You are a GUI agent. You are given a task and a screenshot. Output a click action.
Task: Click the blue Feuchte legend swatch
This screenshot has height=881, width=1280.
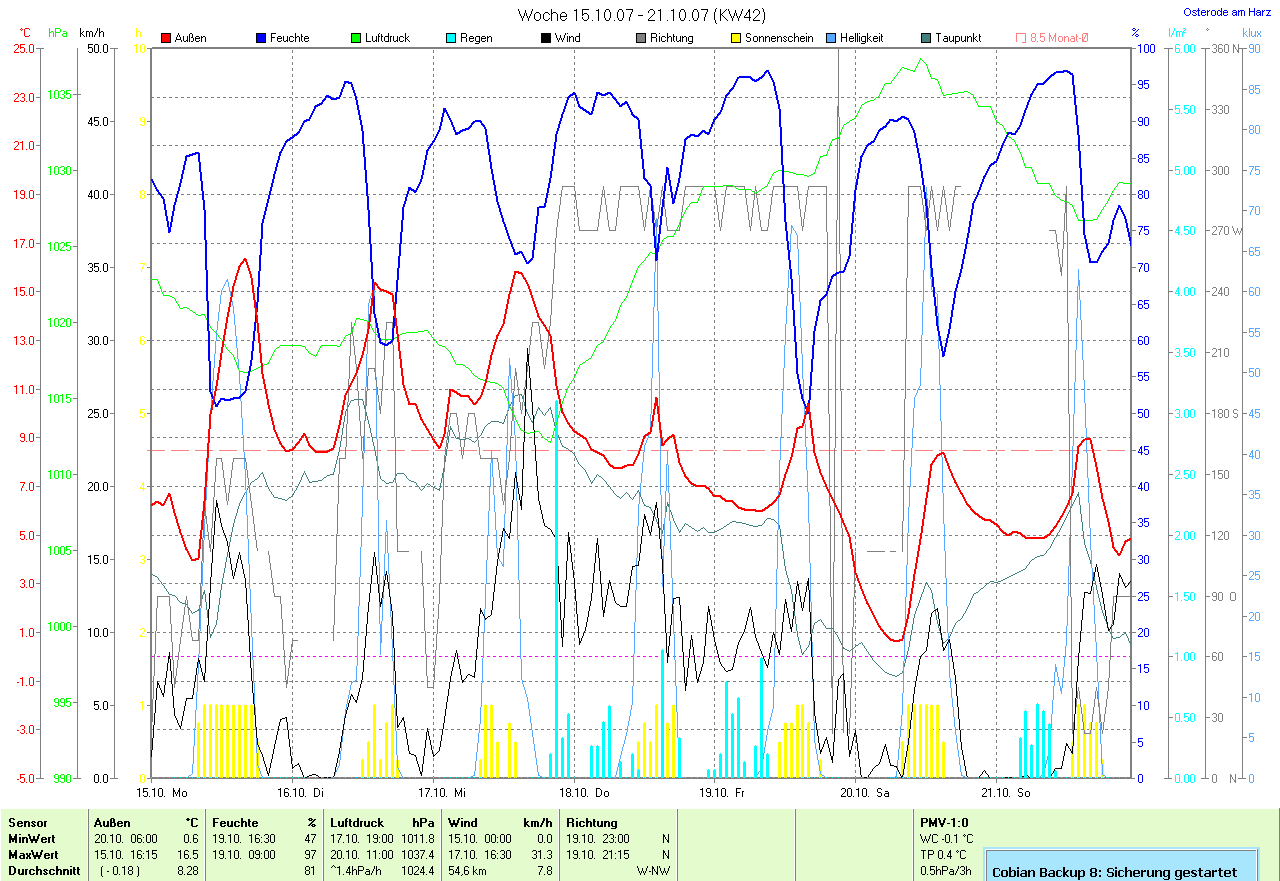[261, 38]
